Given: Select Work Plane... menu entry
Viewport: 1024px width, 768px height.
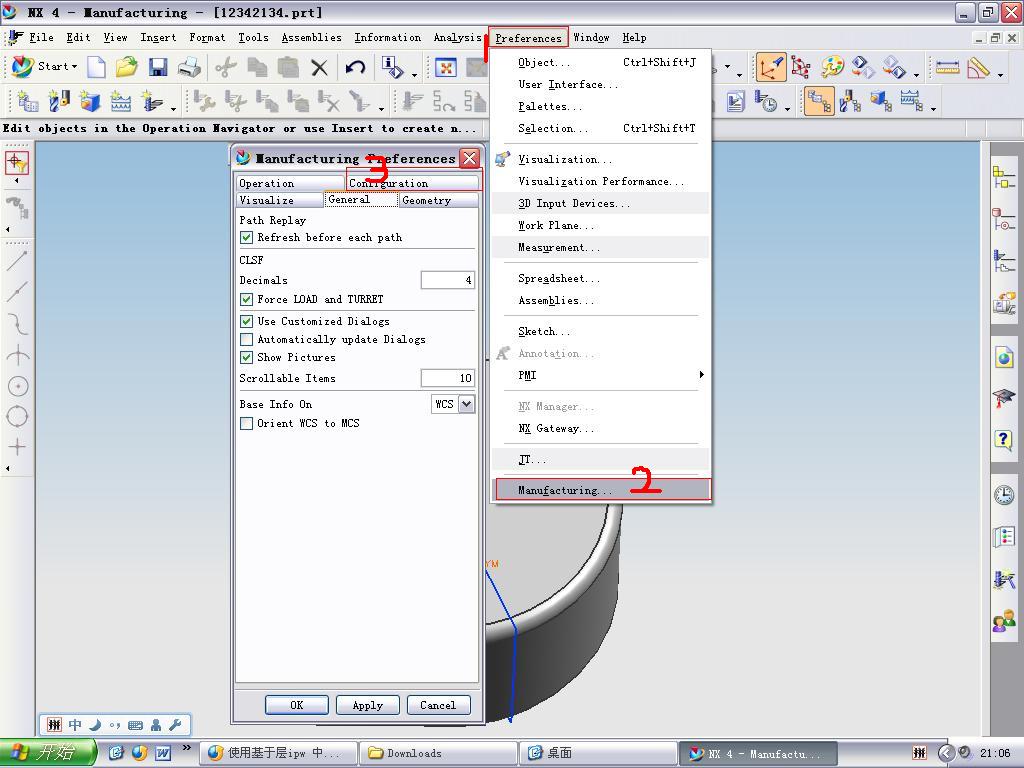Looking at the screenshot, I should pos(600,226).
